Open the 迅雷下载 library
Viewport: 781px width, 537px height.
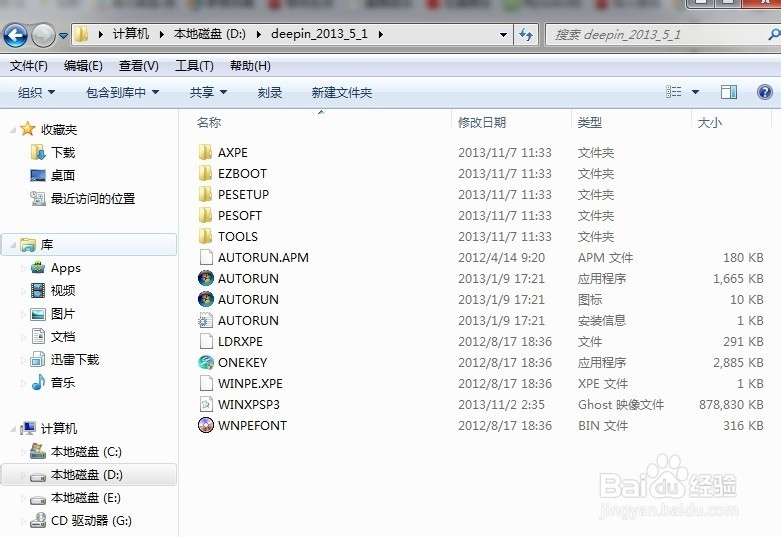(75, 360)
